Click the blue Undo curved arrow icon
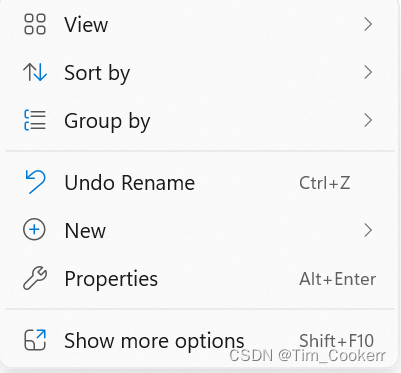Screen dimensions: 401x373 [35, 182]
